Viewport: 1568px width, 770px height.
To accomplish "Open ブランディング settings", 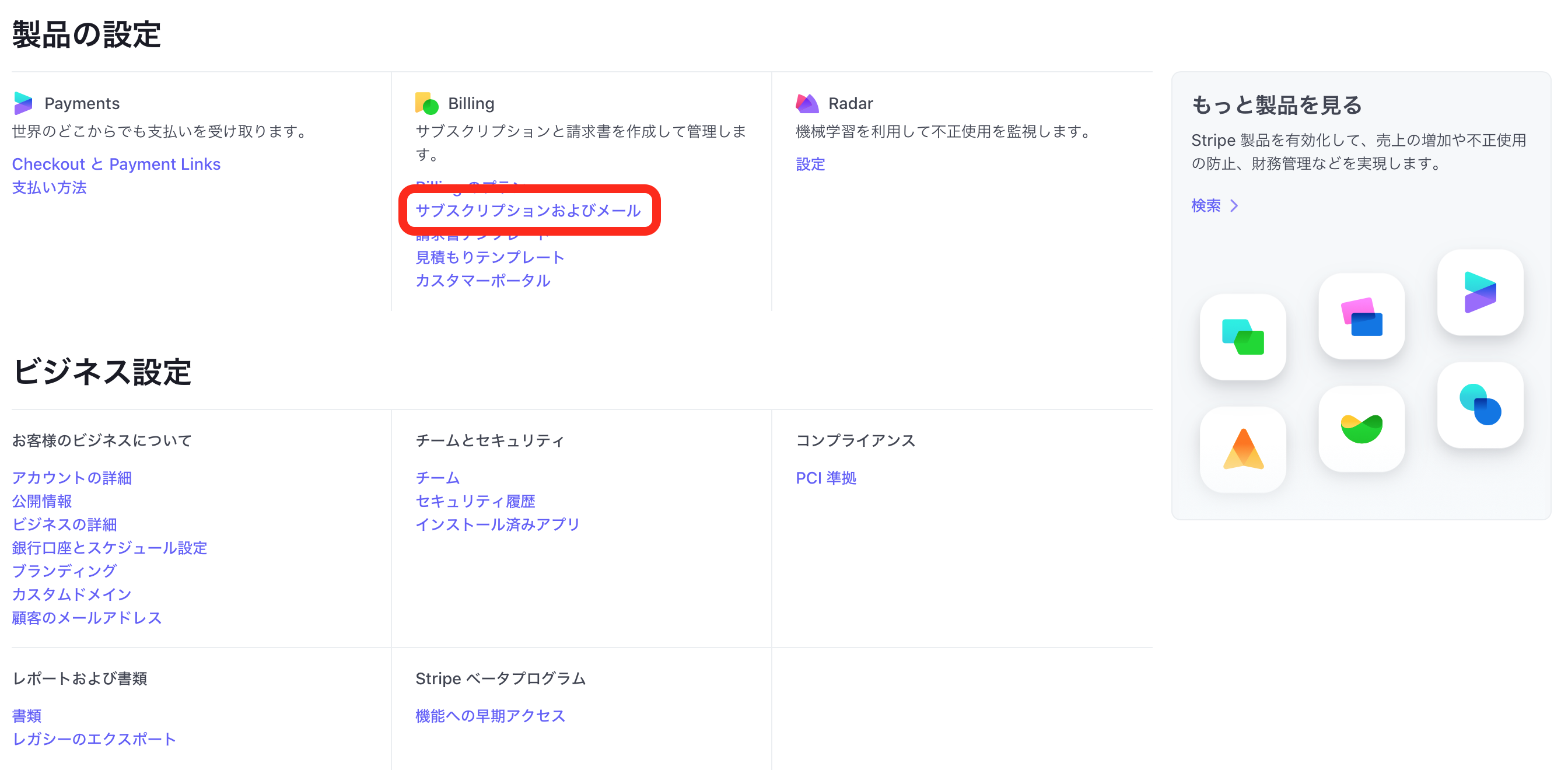I will 65,571.
